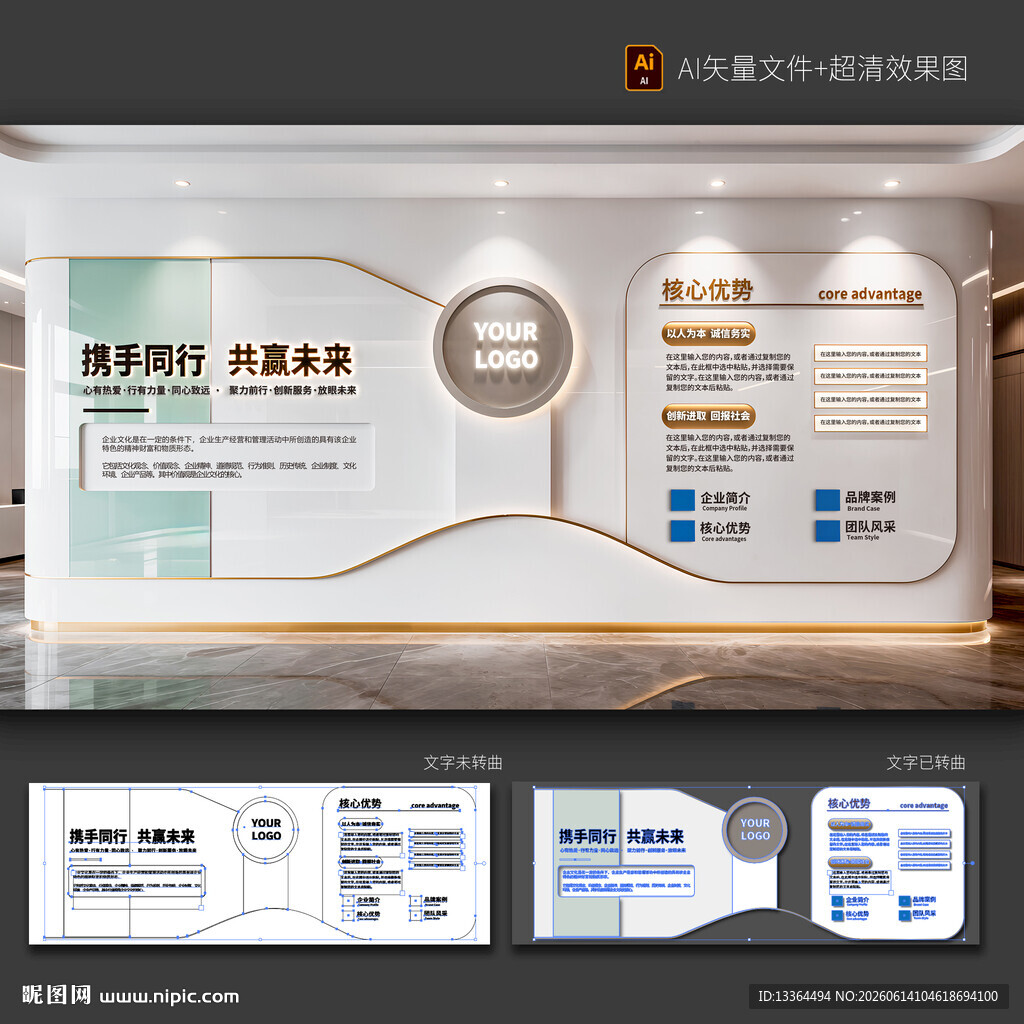Click the 品牌案例 Brand Case label

870,500
